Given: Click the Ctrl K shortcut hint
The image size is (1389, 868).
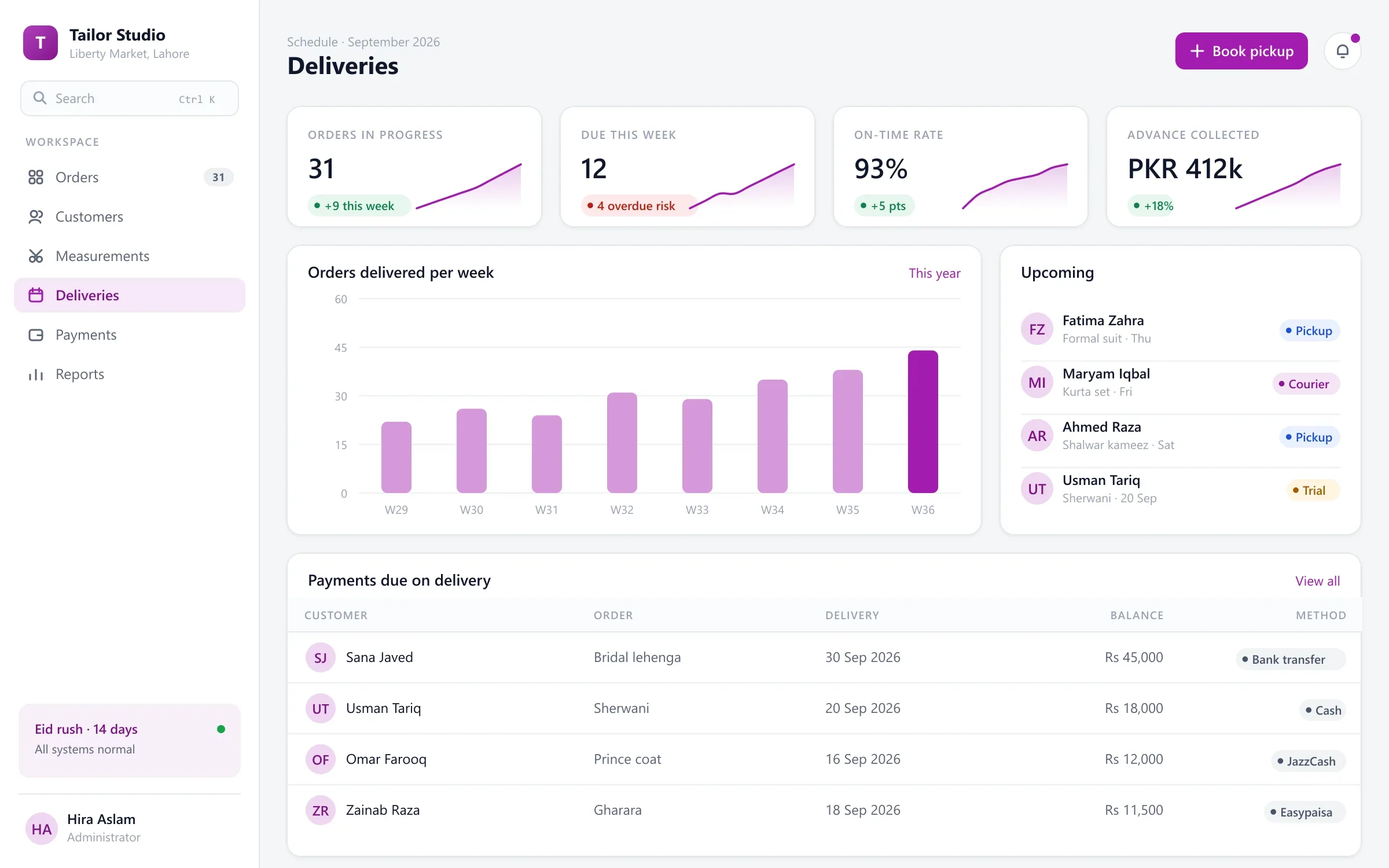Looking at the screenshot, I should pyautogui.click(x=197, y=99).
